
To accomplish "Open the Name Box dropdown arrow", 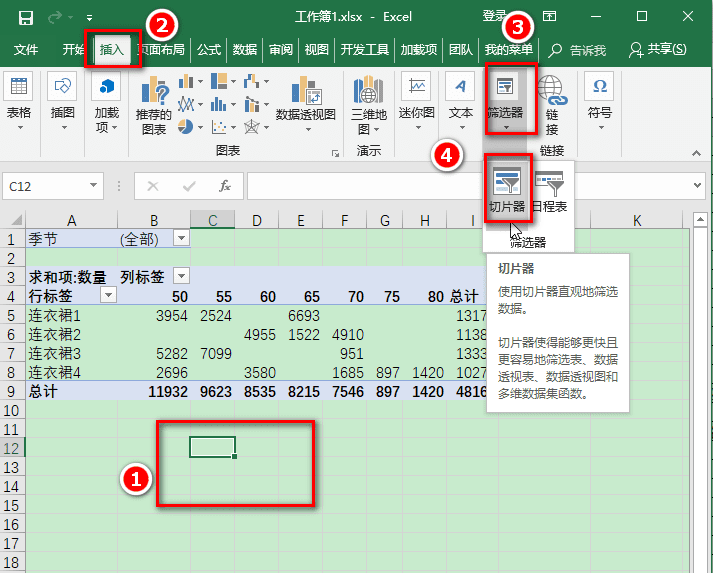I will [93, 185].
